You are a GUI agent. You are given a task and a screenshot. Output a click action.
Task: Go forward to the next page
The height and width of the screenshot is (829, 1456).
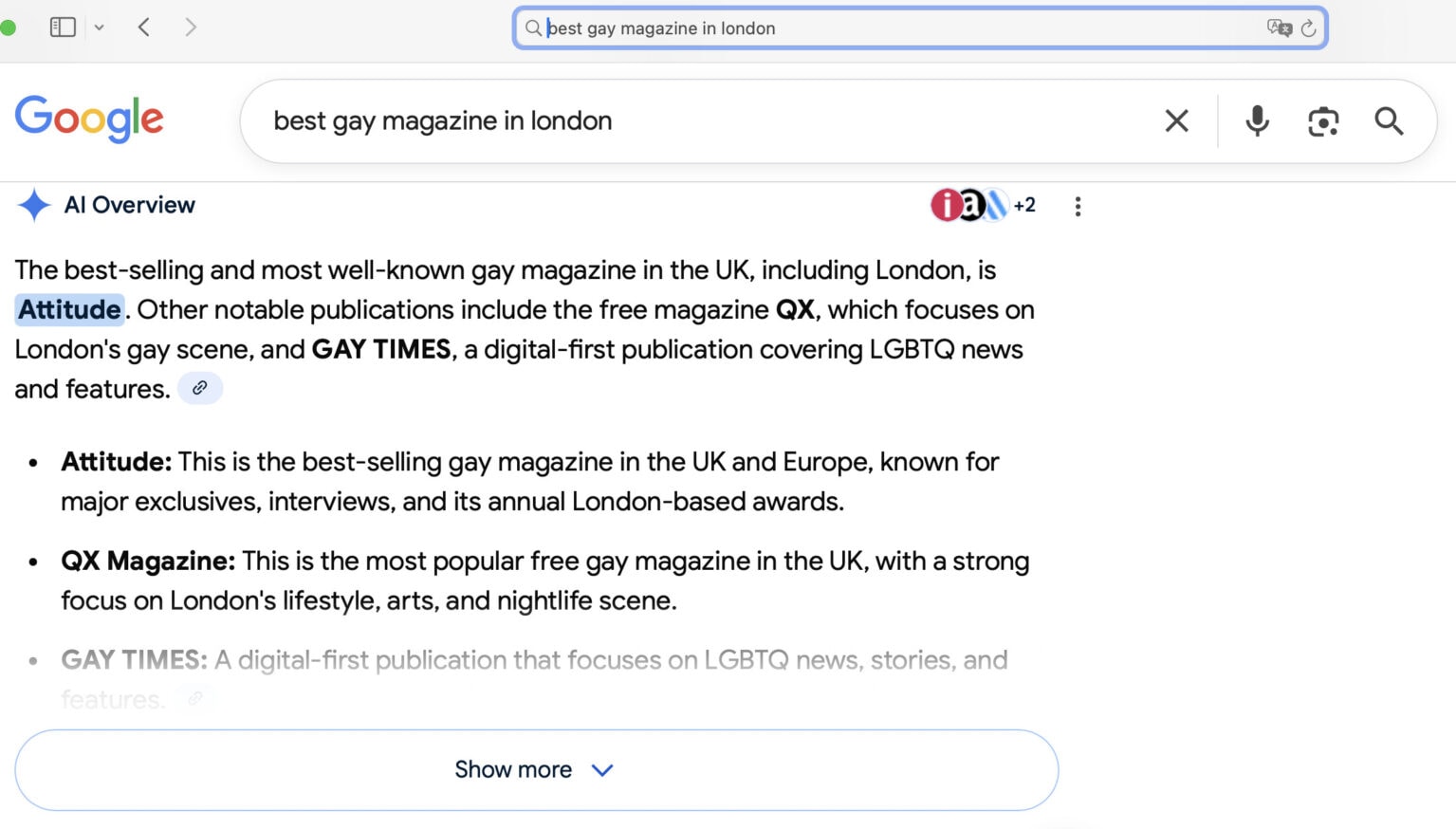191,28
